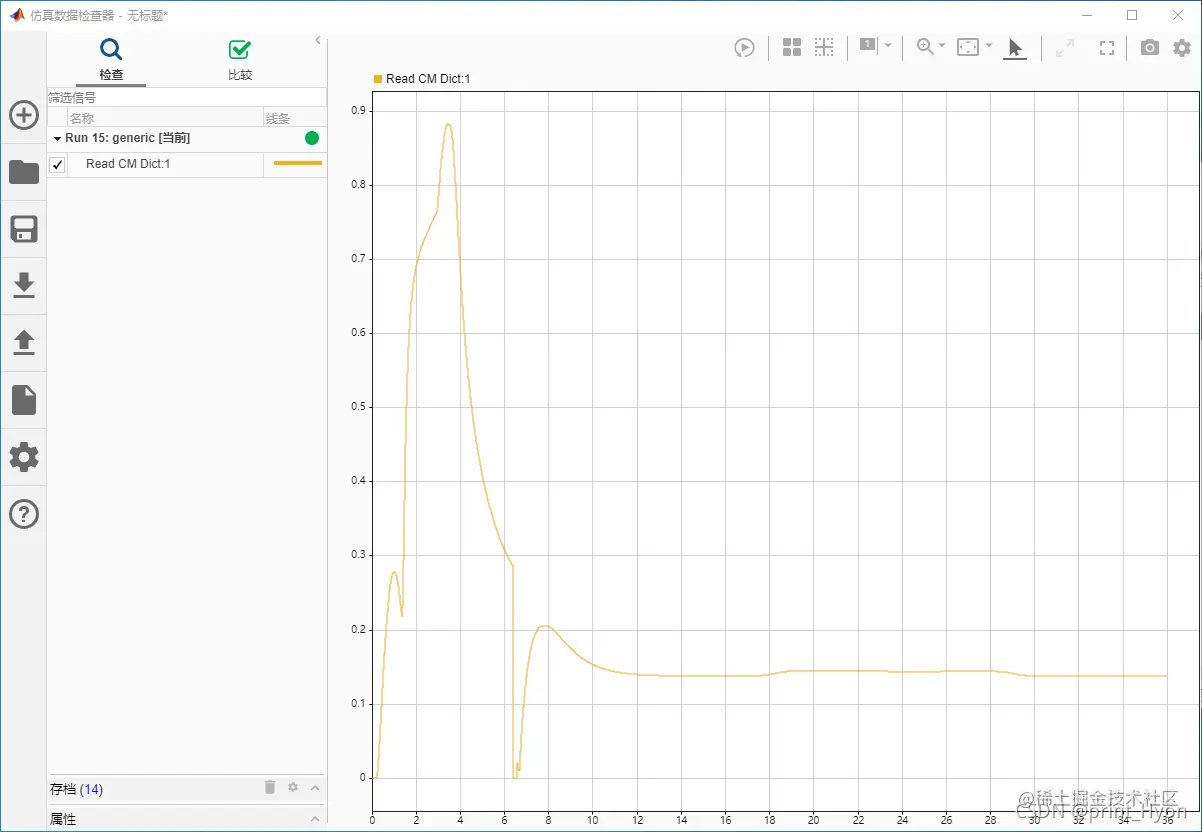1202x832 pixels.
Task: Open Help with the question mark icon
Action: [x=24, y=514]
